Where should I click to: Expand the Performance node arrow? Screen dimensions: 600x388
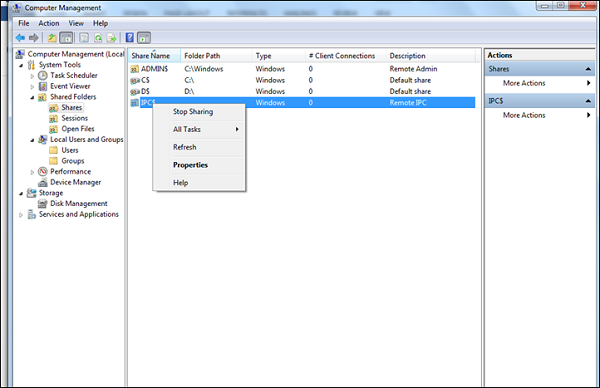coord(33,172)
